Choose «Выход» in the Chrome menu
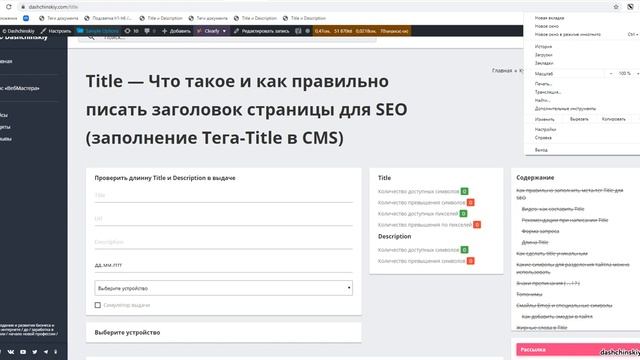This screenshot has height=360, width=640. [x=541, y=150]
